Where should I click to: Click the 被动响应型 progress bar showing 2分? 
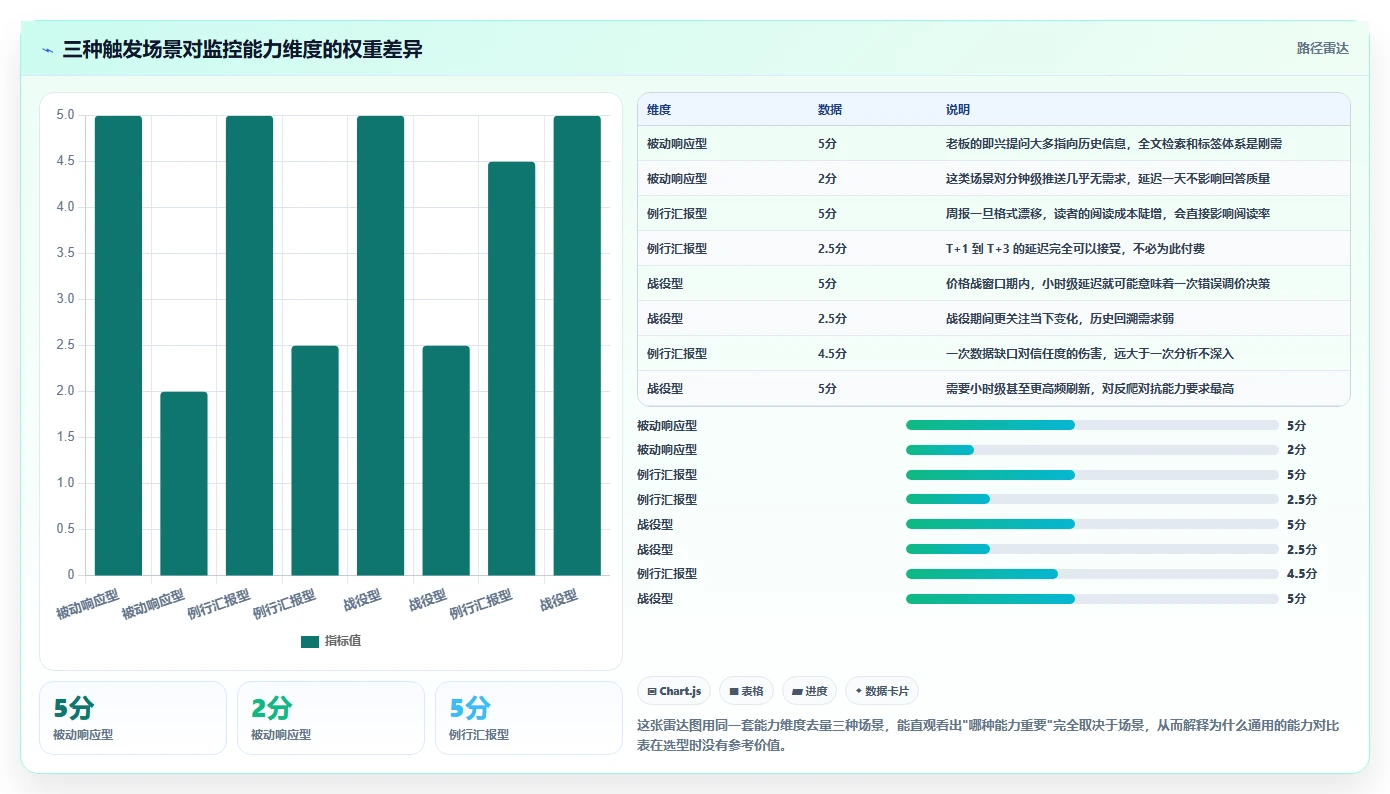pyautogui.click(x=1092, y=450)
